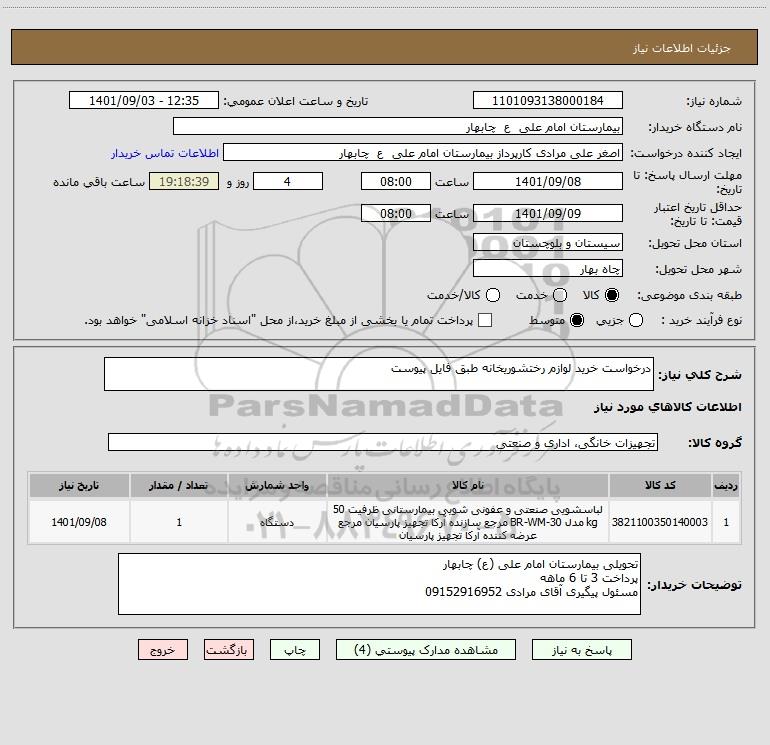Click the پاسخ به نیاز button
Screen dimensions: 770x745
581,650
